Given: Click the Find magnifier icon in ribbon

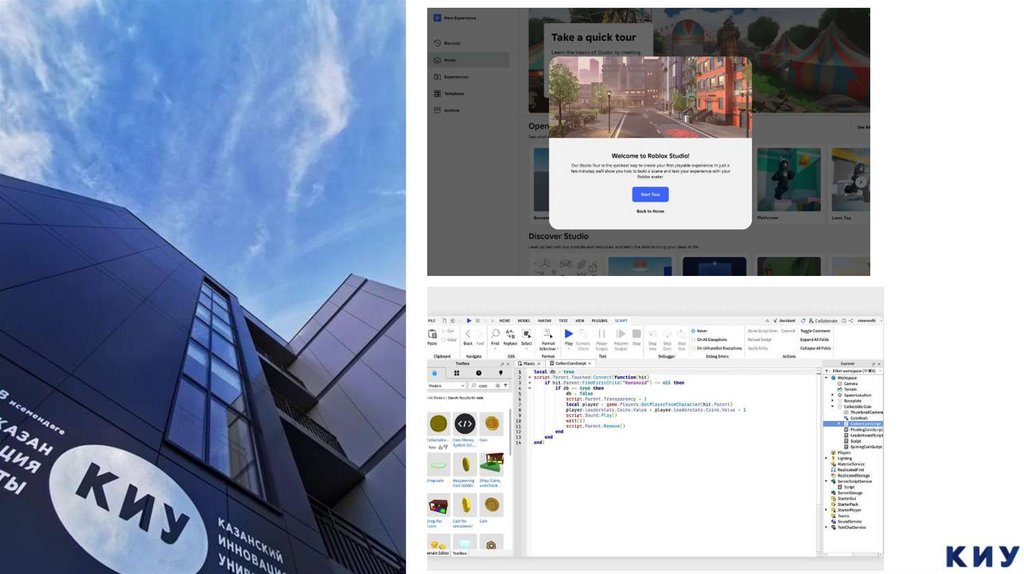Looking at the screenshot, I should (x=495, y=334).
